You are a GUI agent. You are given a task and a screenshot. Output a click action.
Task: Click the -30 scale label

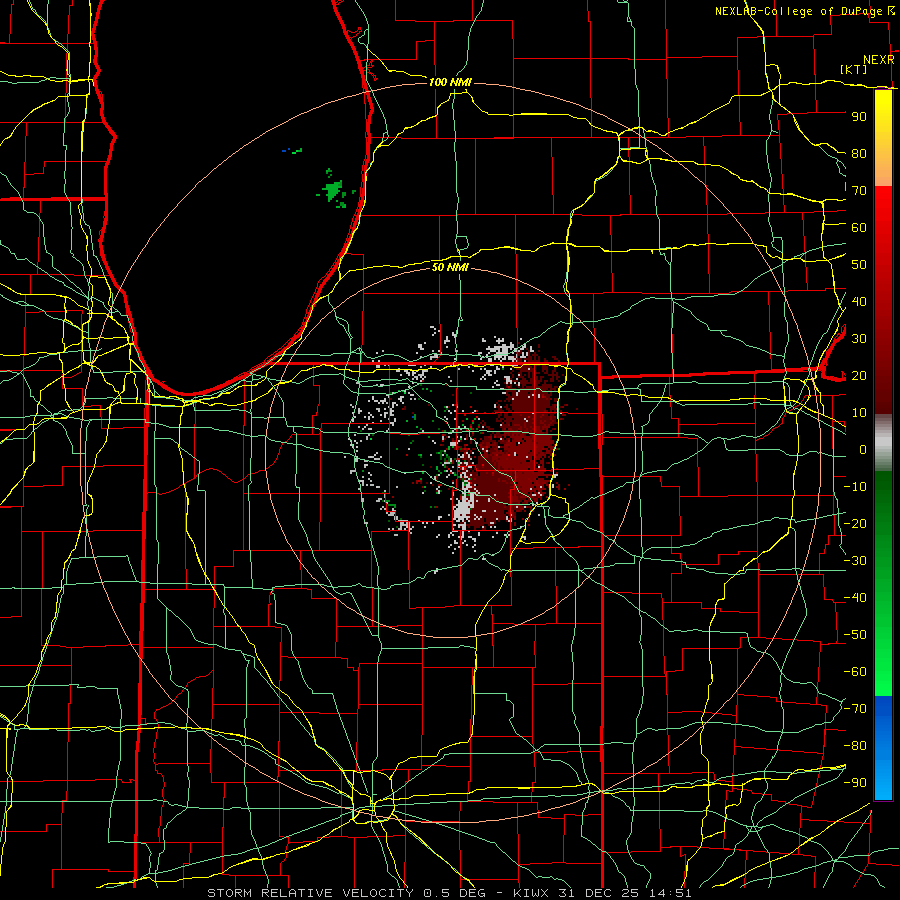[x=855, y=561]
